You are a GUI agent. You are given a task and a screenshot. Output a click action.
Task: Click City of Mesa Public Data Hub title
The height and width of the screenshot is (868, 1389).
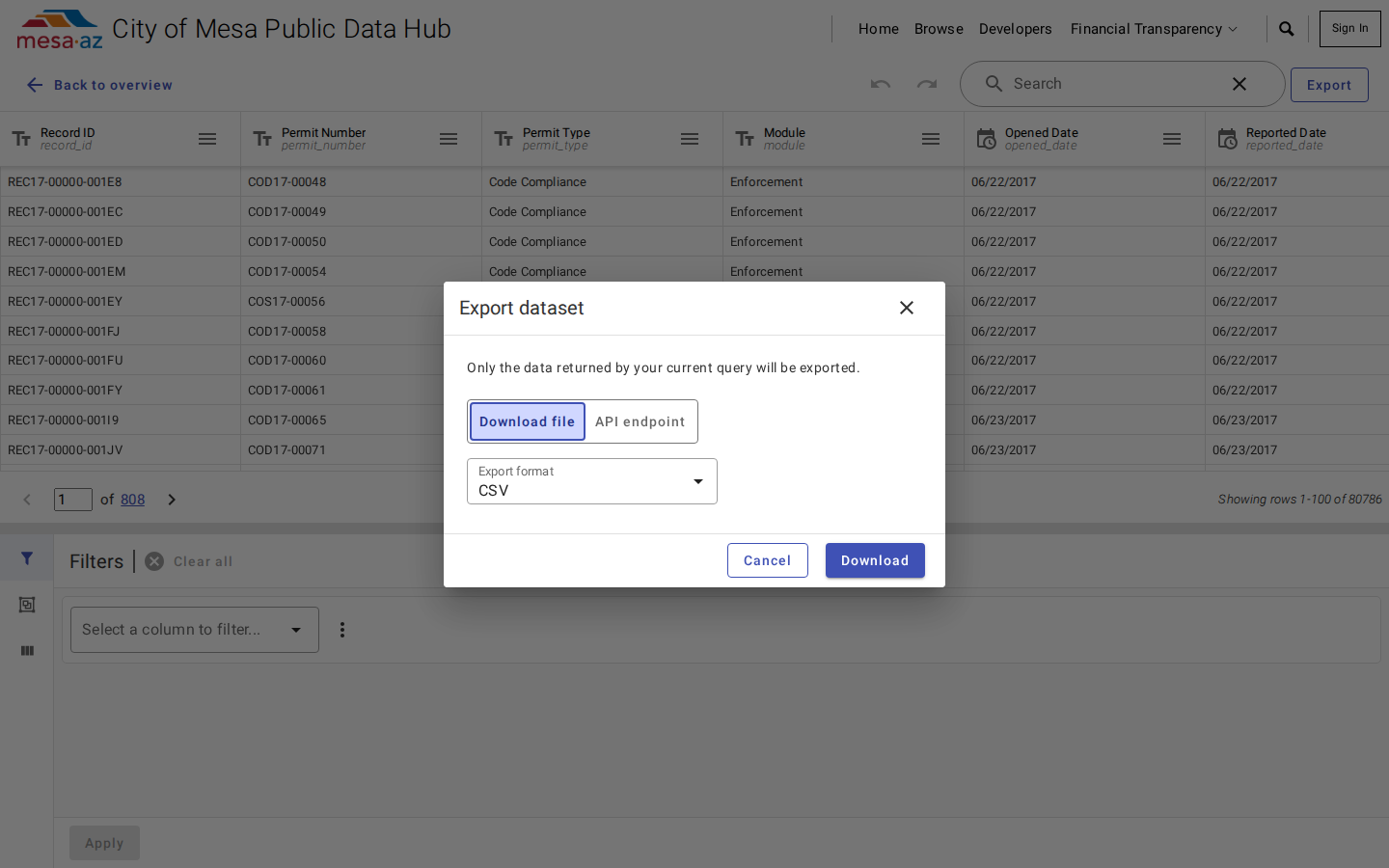[x=282, y=29]
